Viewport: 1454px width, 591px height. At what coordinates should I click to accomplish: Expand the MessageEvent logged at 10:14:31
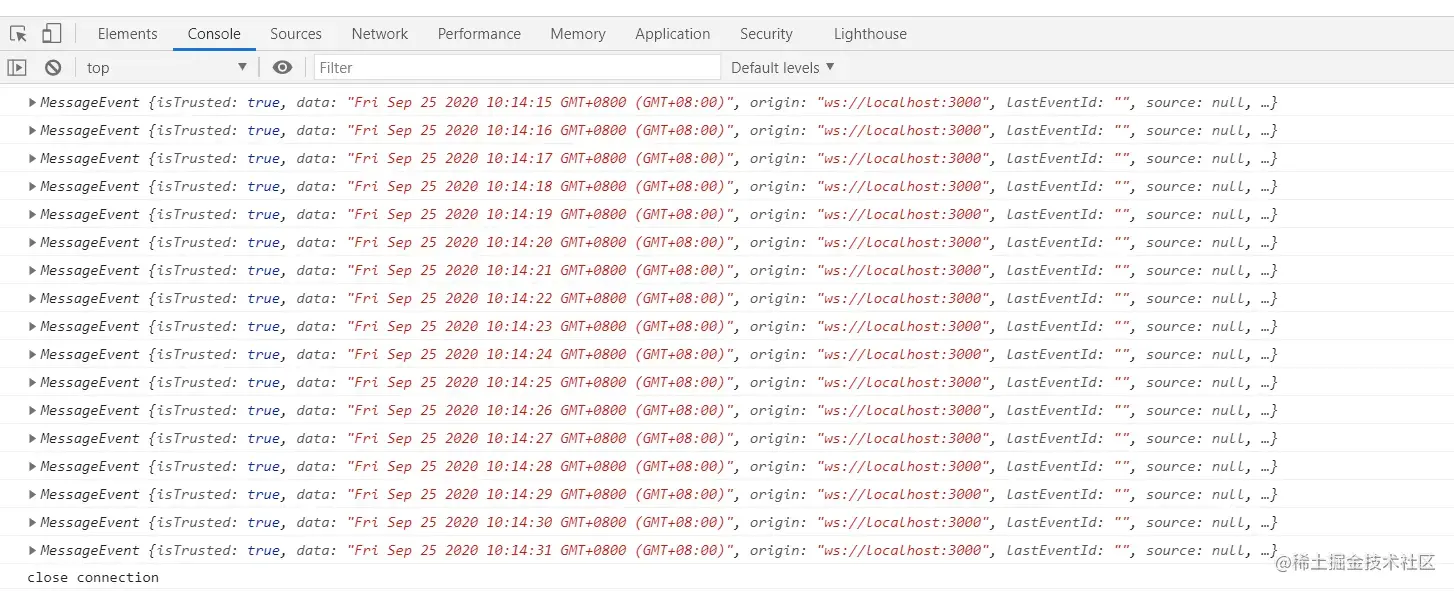click(x=33, y=551)
